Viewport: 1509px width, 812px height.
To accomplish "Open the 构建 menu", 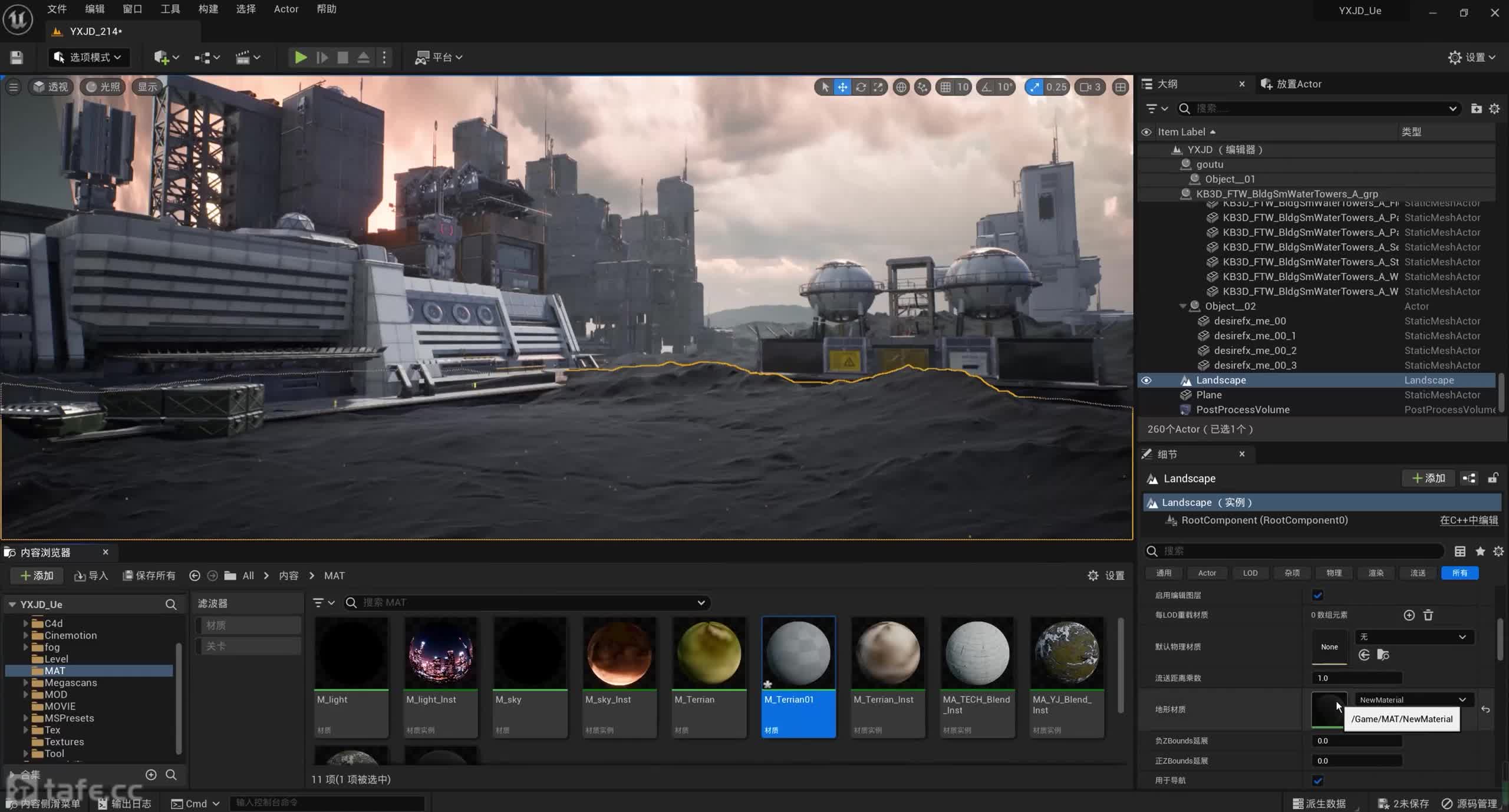I will point(208,9).
